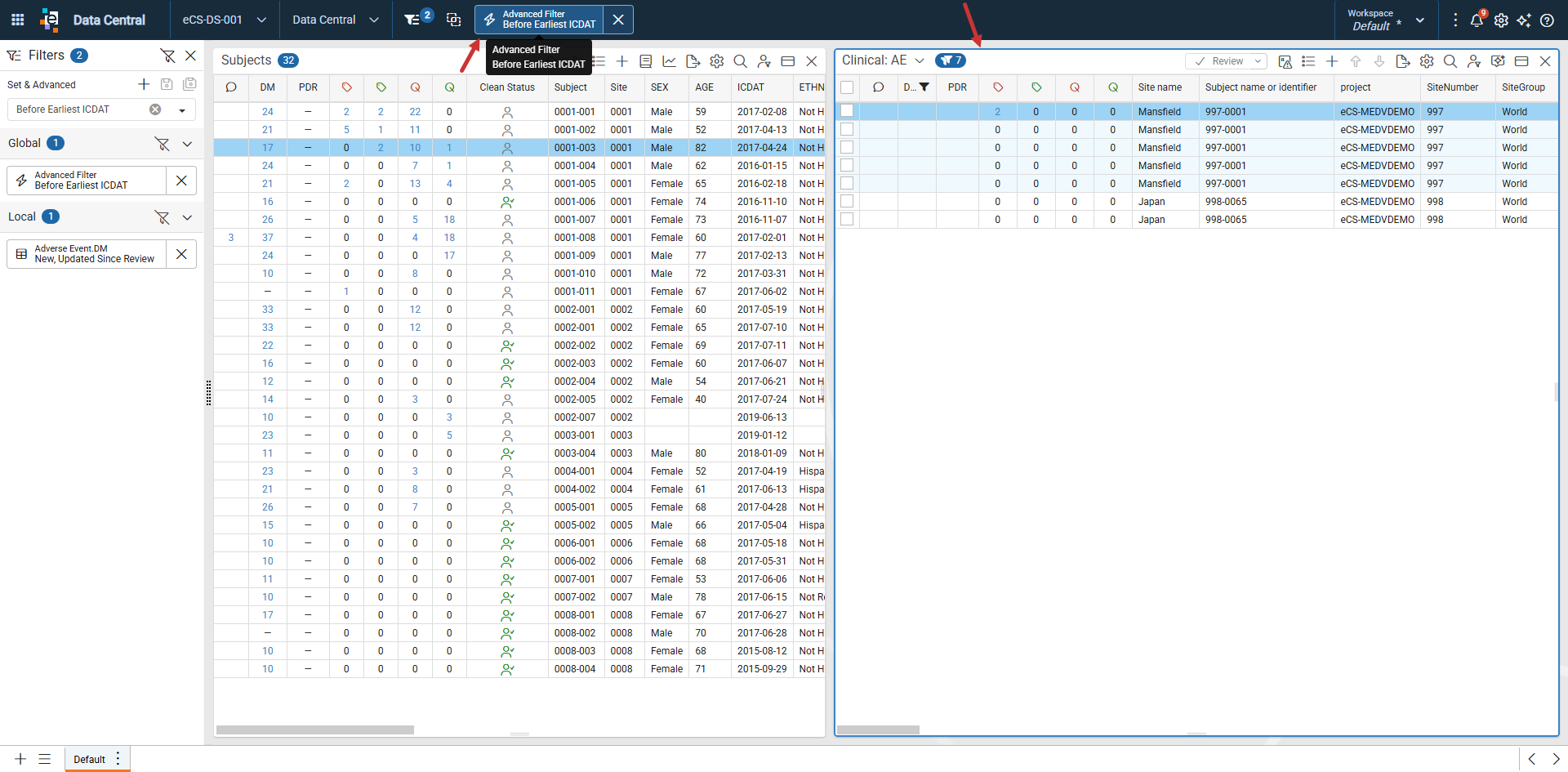Open the Clinical: AE listing dropdown
The height and width of the screenshot is (772, 1568).
point(920,60)
